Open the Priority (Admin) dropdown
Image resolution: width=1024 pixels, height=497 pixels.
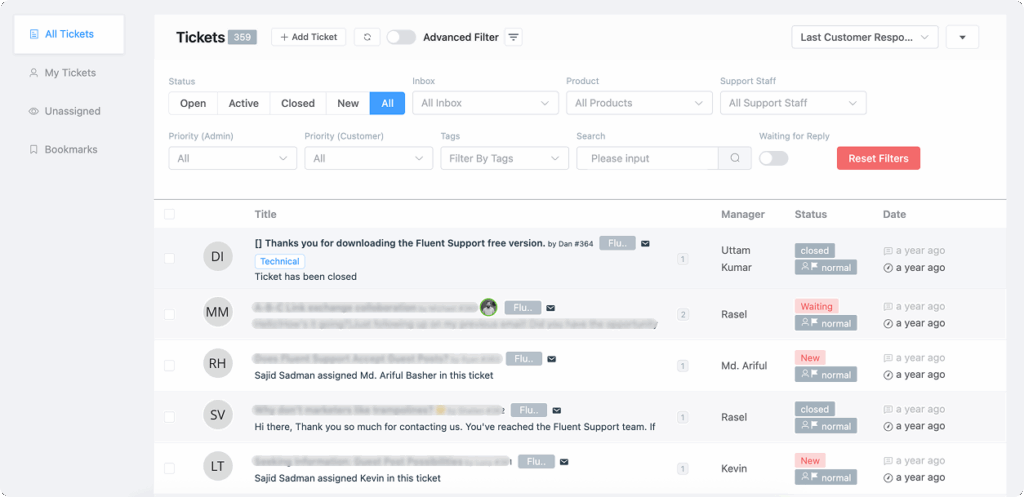[x=232, y=158]
